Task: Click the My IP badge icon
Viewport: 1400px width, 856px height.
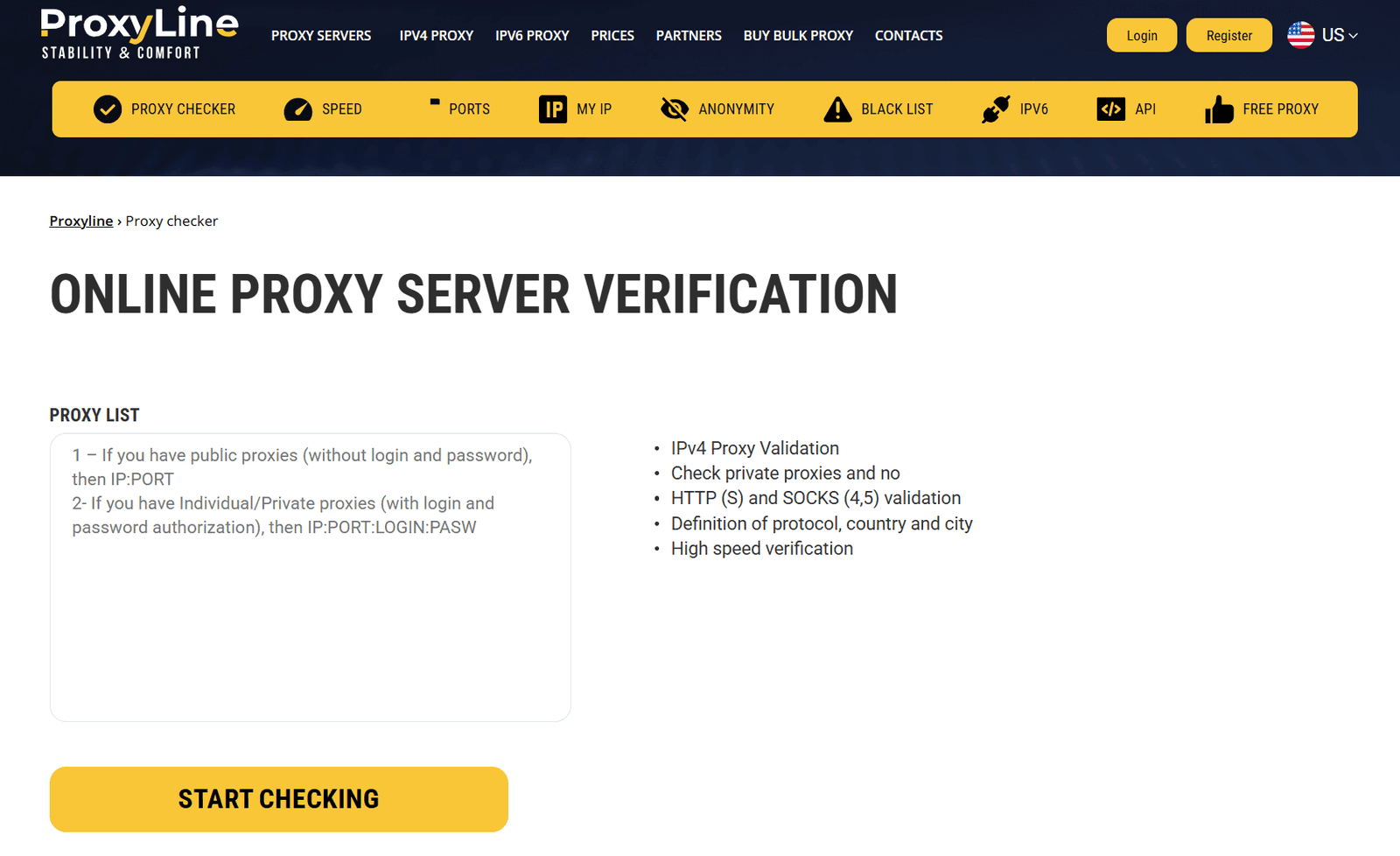Action: [553, 109]
